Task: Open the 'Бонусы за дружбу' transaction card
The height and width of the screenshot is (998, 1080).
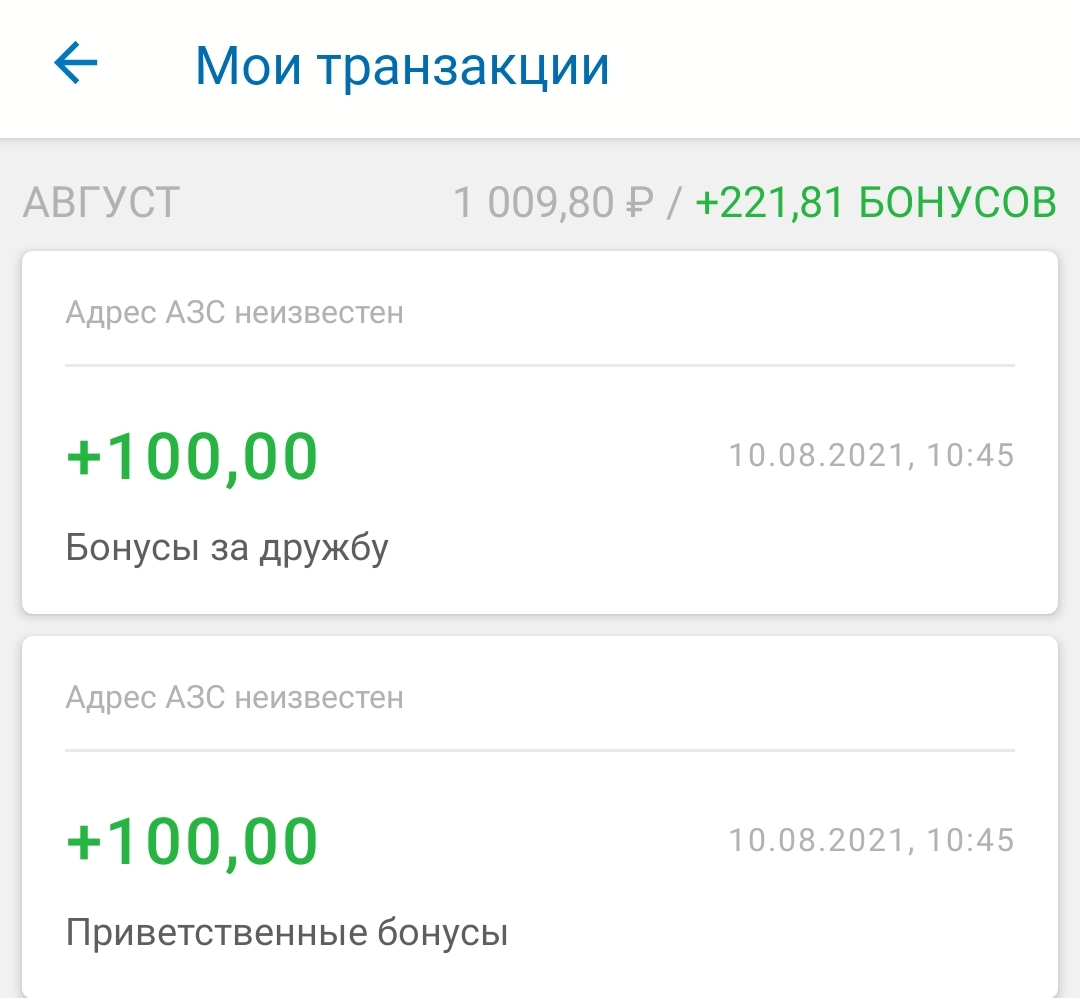Action: (540, 433)
